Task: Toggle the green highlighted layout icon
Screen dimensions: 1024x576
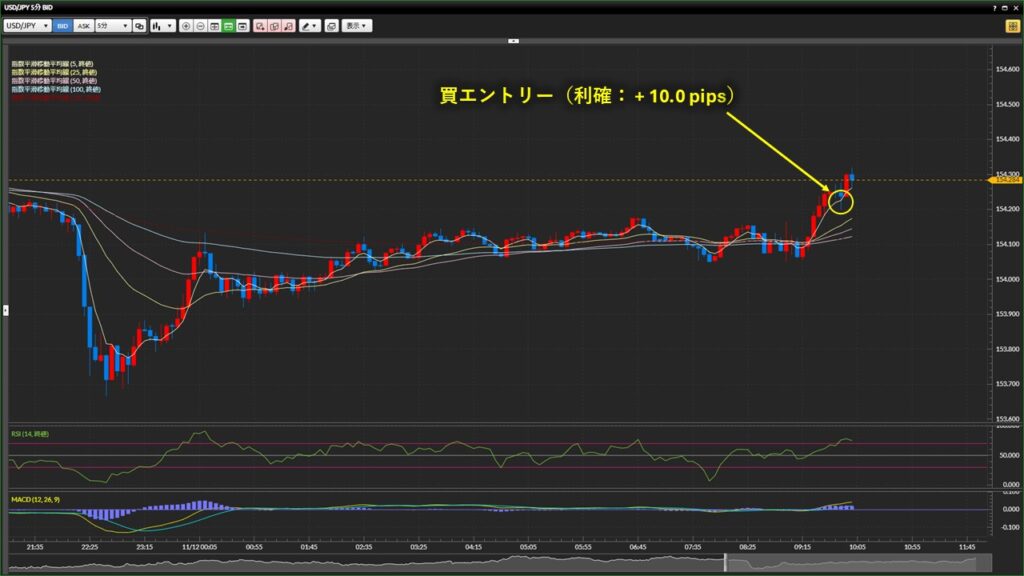Action: pos(229,25)
